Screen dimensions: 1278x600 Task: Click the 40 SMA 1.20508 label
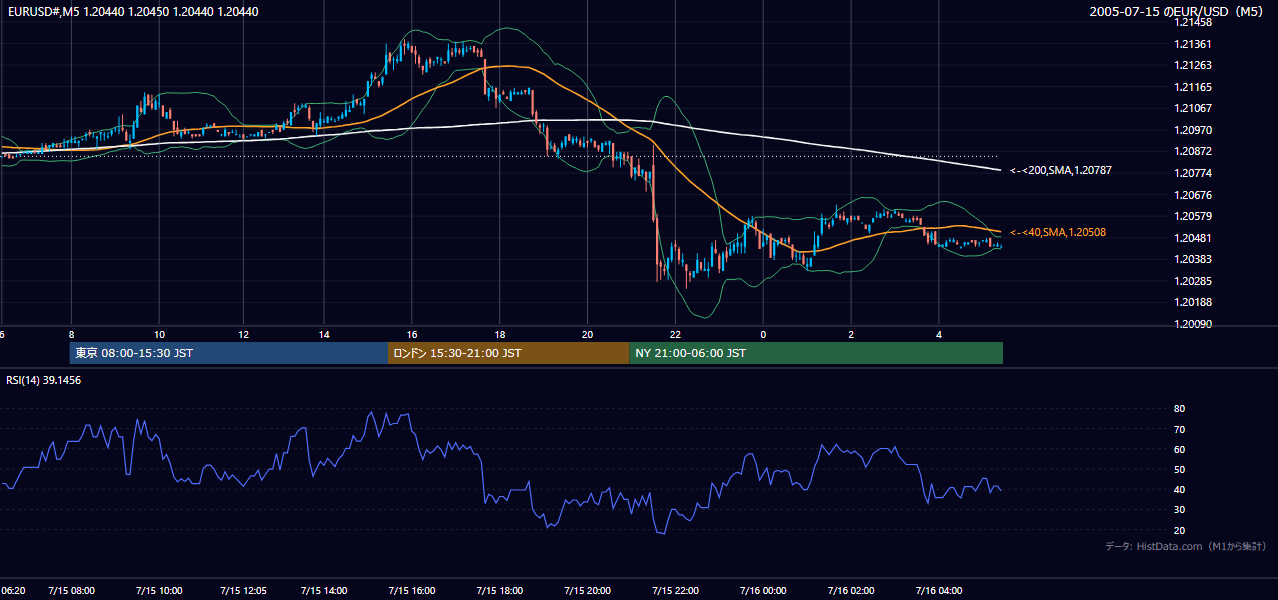tap(1058, 232)
